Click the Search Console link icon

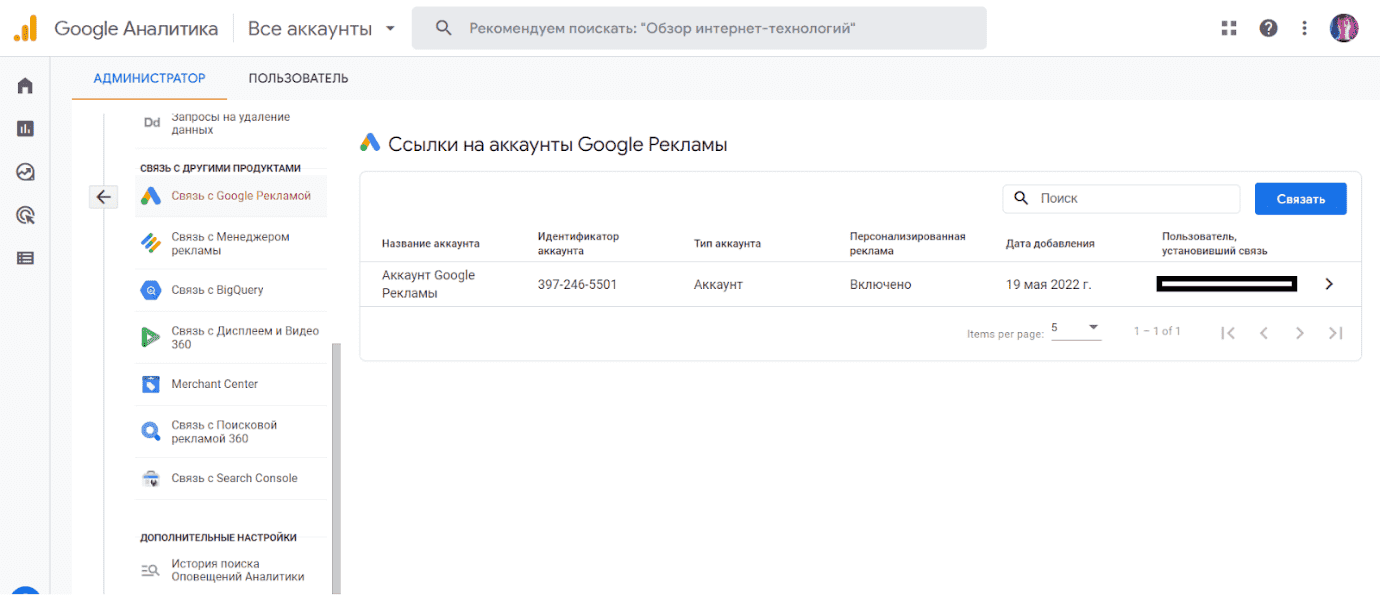coord(151,478)
